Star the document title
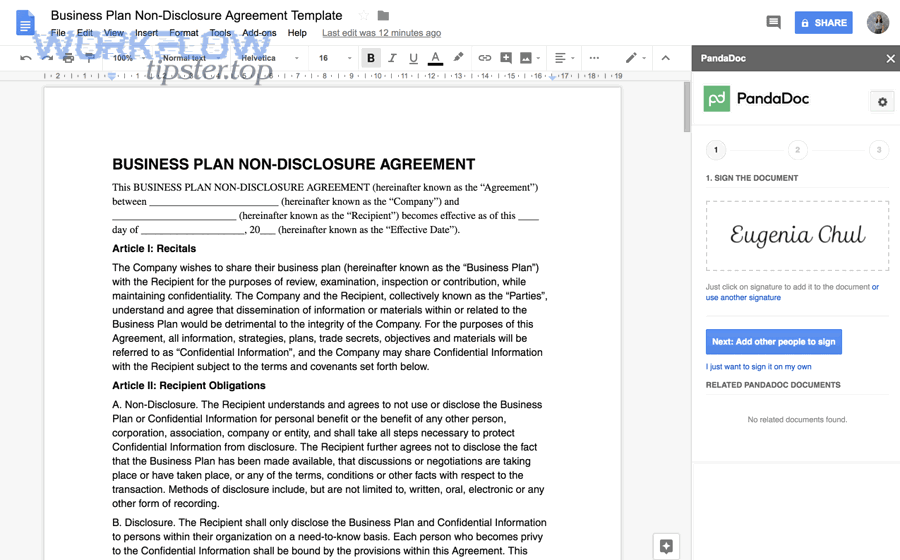 point(363,15)
